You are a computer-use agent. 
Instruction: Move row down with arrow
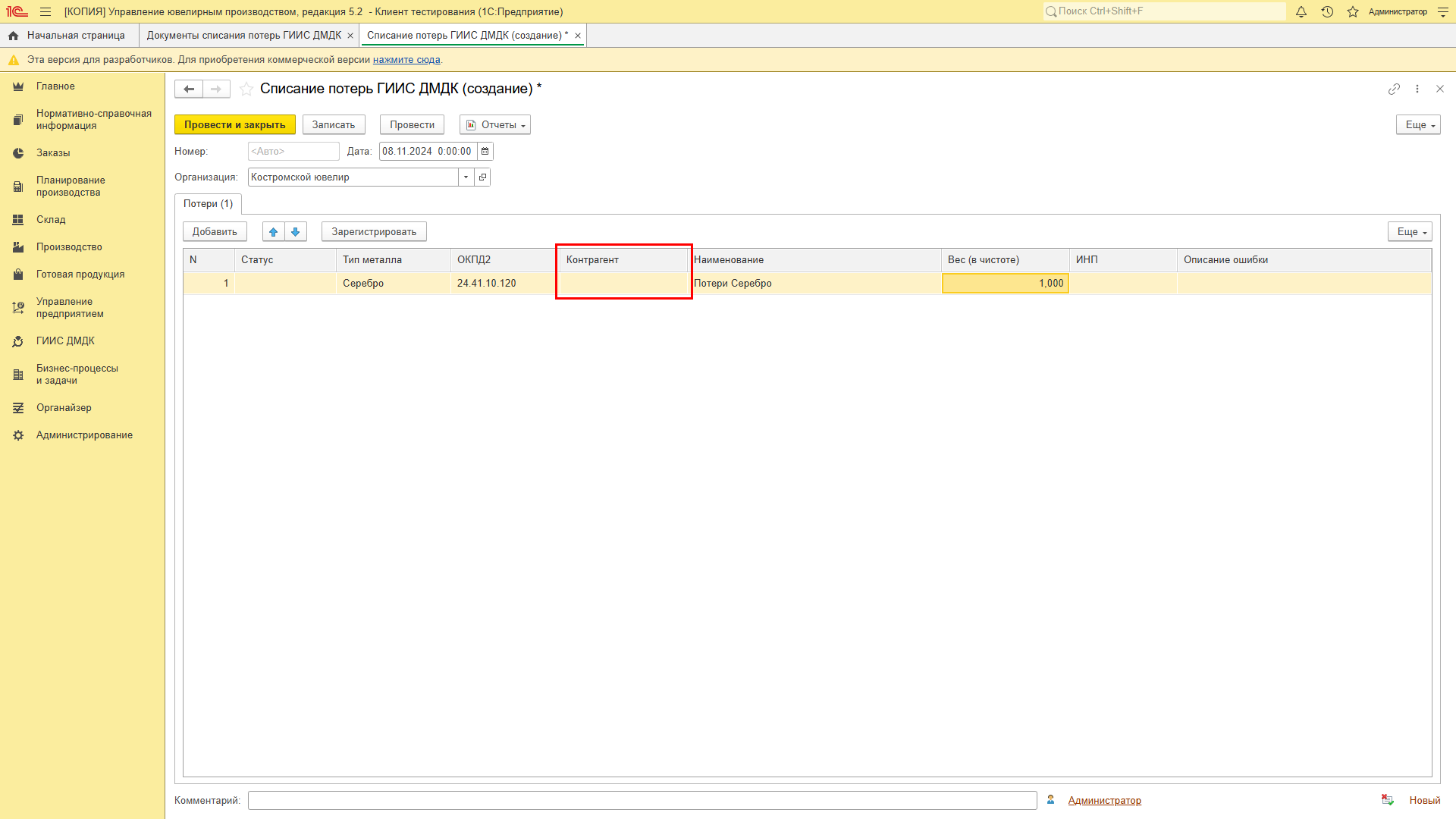tap(296, 232)
